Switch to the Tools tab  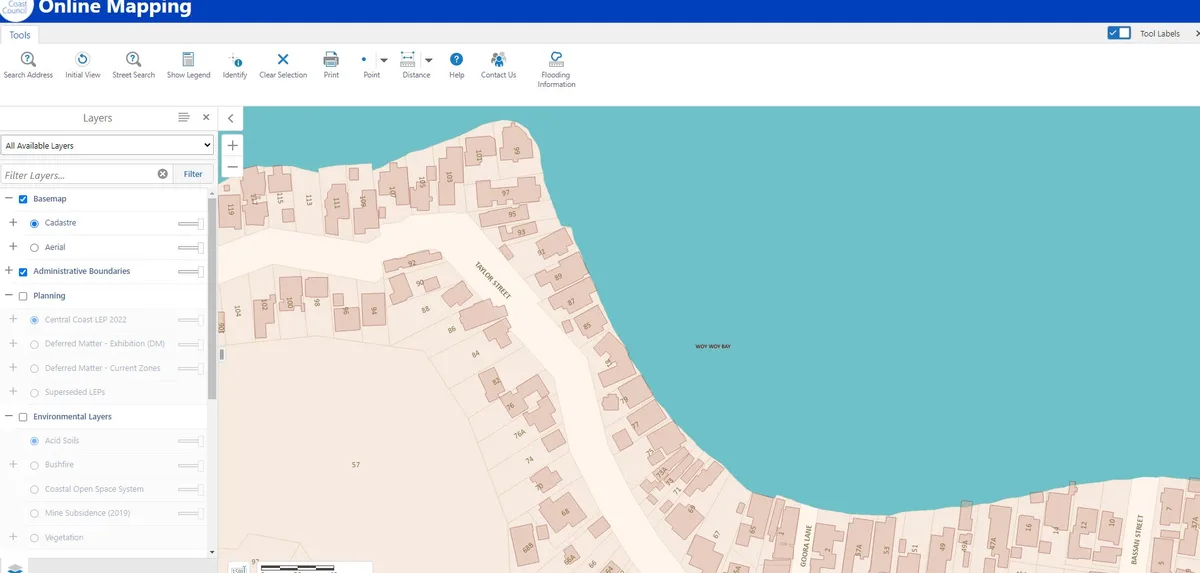[x=20, y=35]
